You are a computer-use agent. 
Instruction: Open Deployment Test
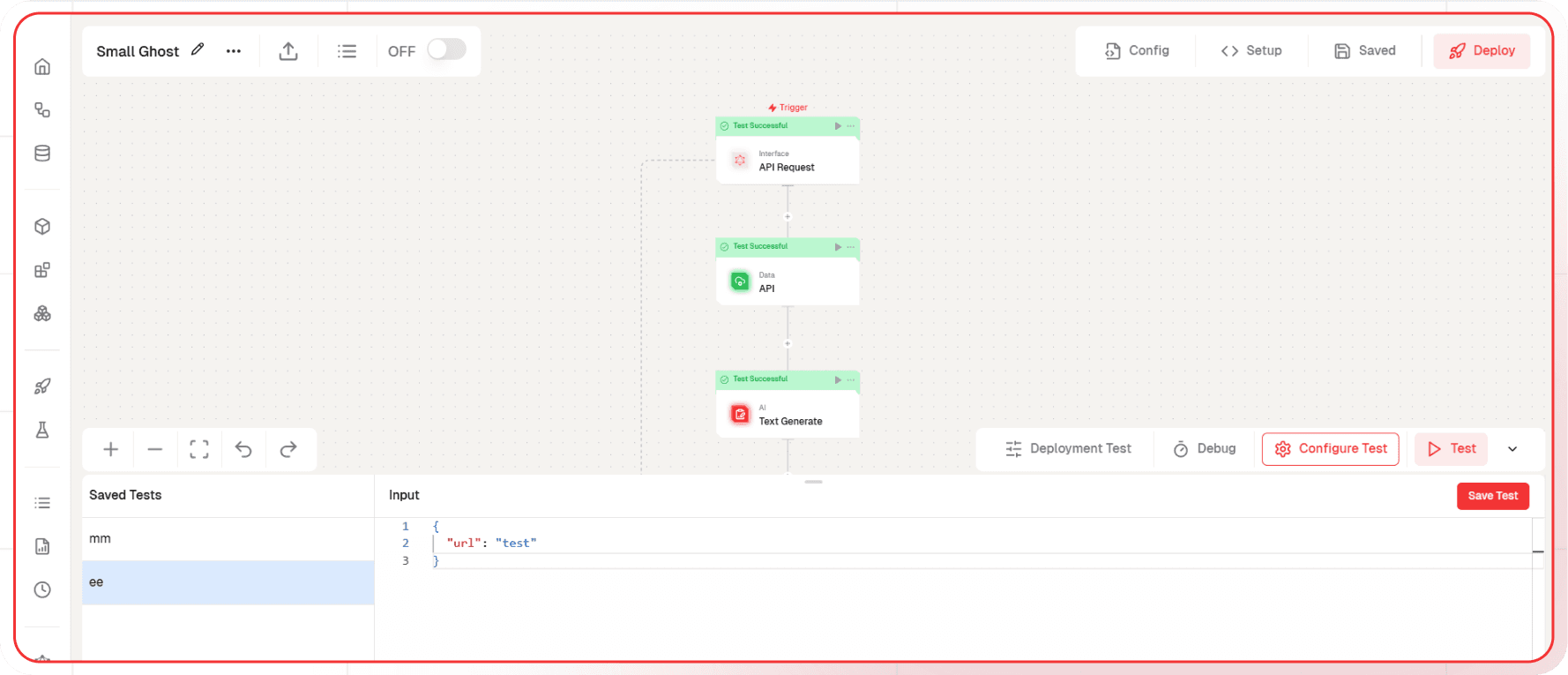1068,449
